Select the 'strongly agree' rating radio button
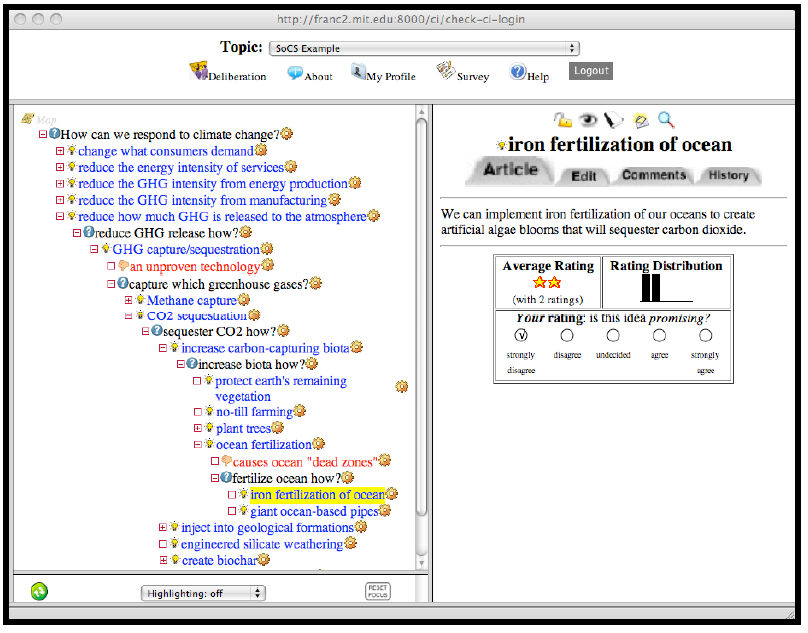 pyautogui.click(x=705, y=336)
